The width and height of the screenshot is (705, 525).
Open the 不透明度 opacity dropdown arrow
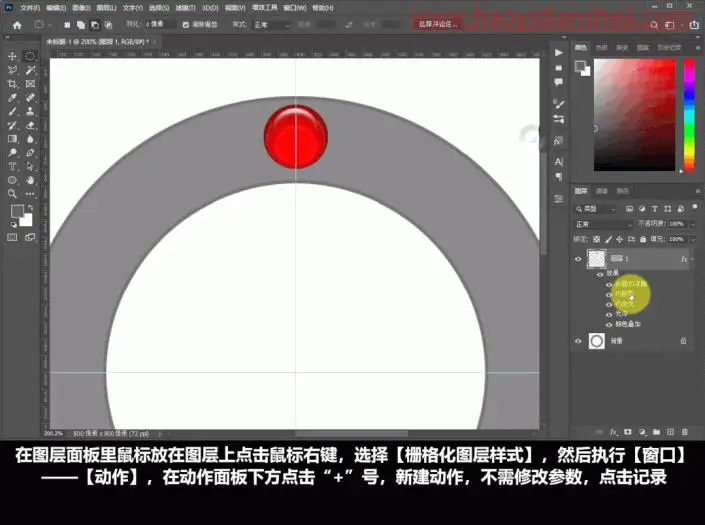coord(693,224)
